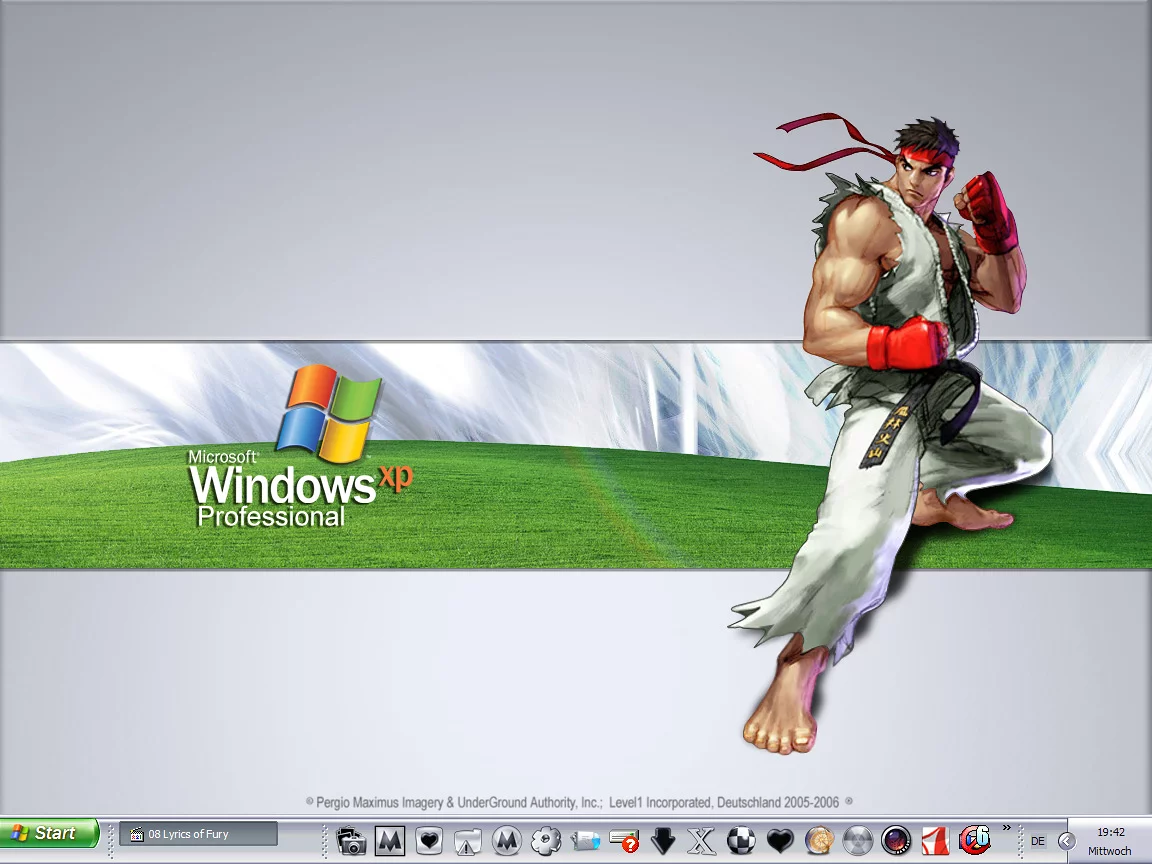Expand the quick launch overflow chevron

click(1007, 828)
